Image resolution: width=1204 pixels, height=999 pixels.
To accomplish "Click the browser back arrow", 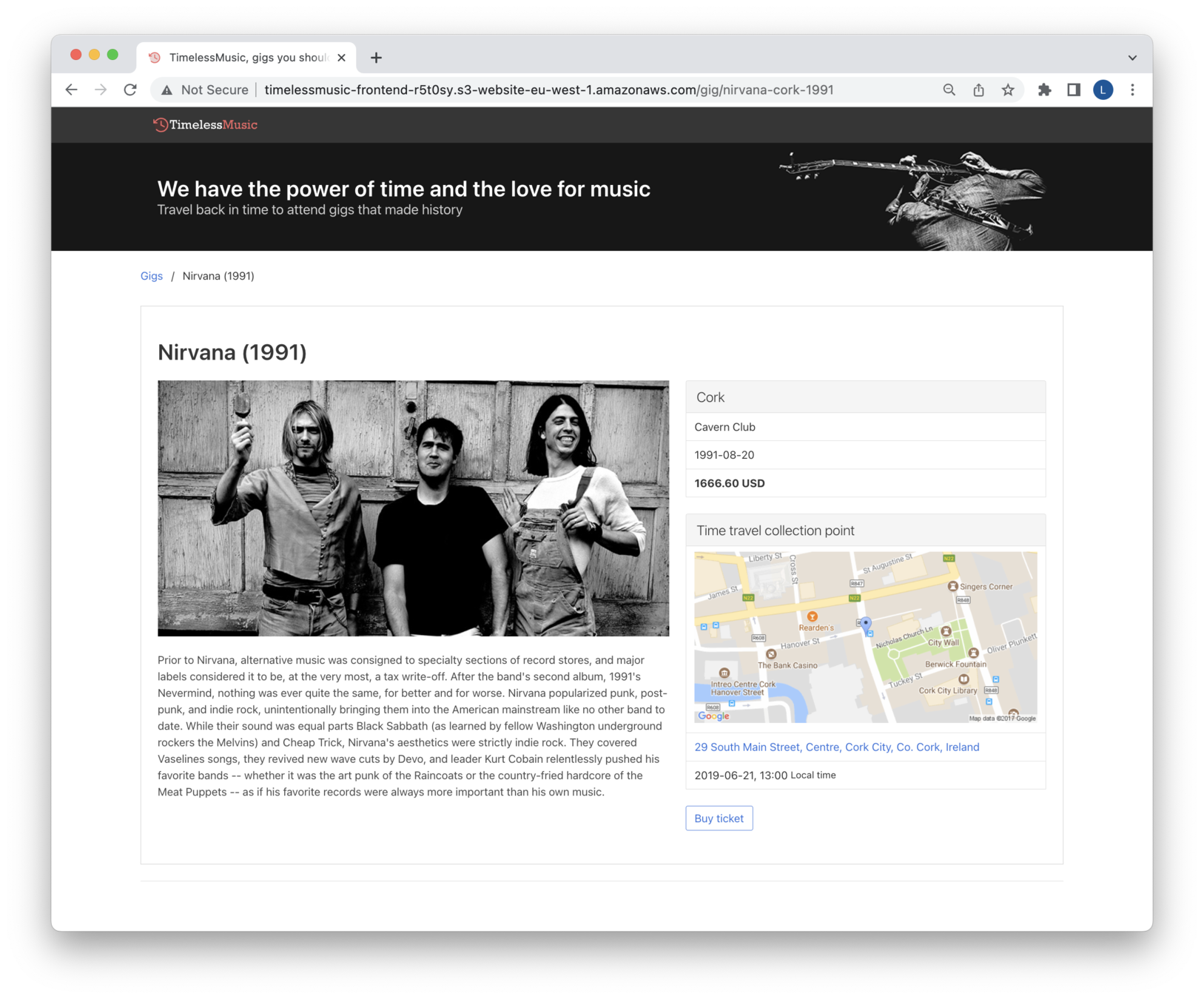I will 71,90.
